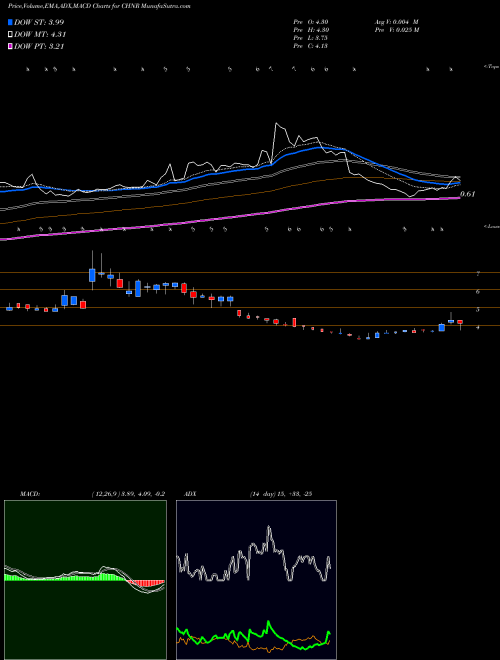This screenshot has height=660, width=500.
Task: Click the white DOW MT legend swatch
Action: (x=10, y=35)
